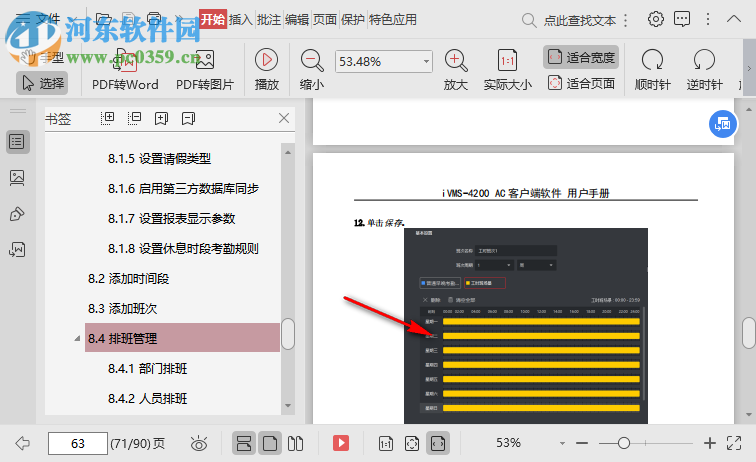Enable continuous scrolling page layout

(x=244, y=443)
